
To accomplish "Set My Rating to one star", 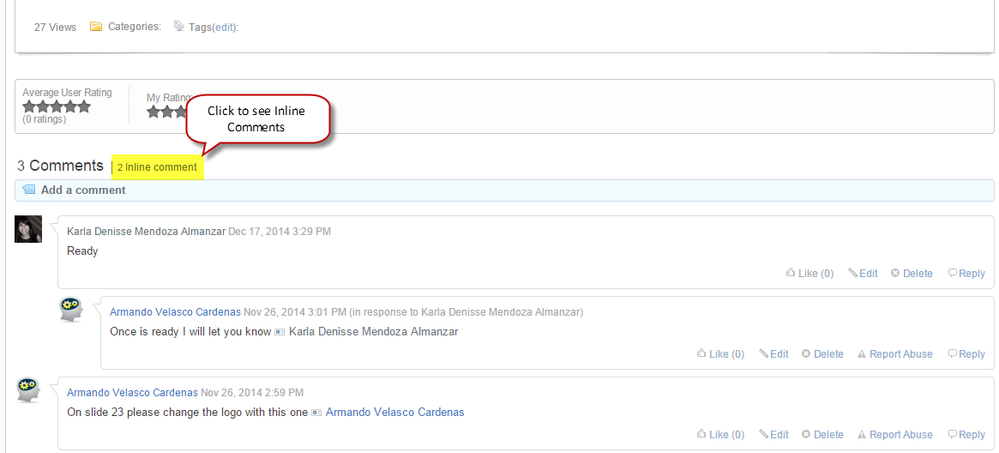I will tap(154, 112).
